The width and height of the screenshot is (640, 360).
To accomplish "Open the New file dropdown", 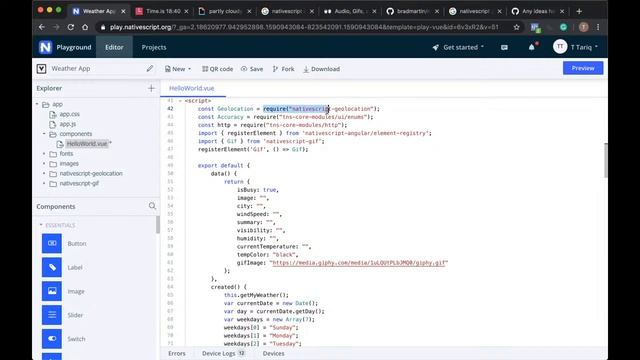I will pos(178,69).
